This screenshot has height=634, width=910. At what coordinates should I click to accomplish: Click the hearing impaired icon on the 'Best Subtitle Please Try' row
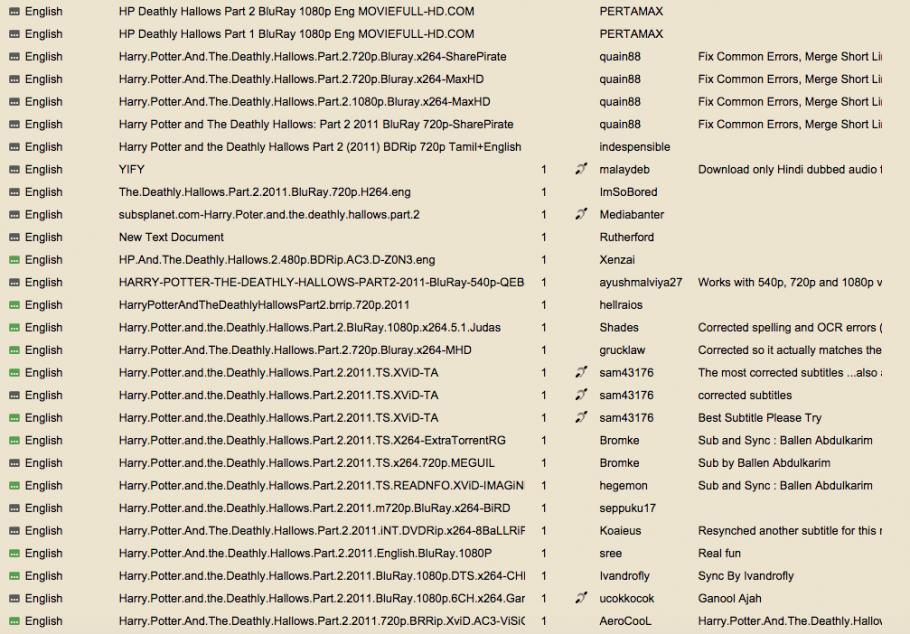point(581,417)
